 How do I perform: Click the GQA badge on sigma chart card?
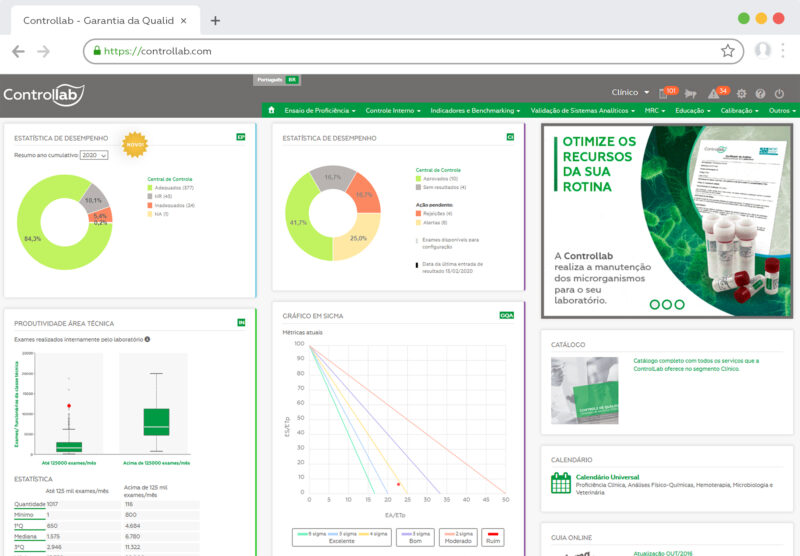coord(507,316)
